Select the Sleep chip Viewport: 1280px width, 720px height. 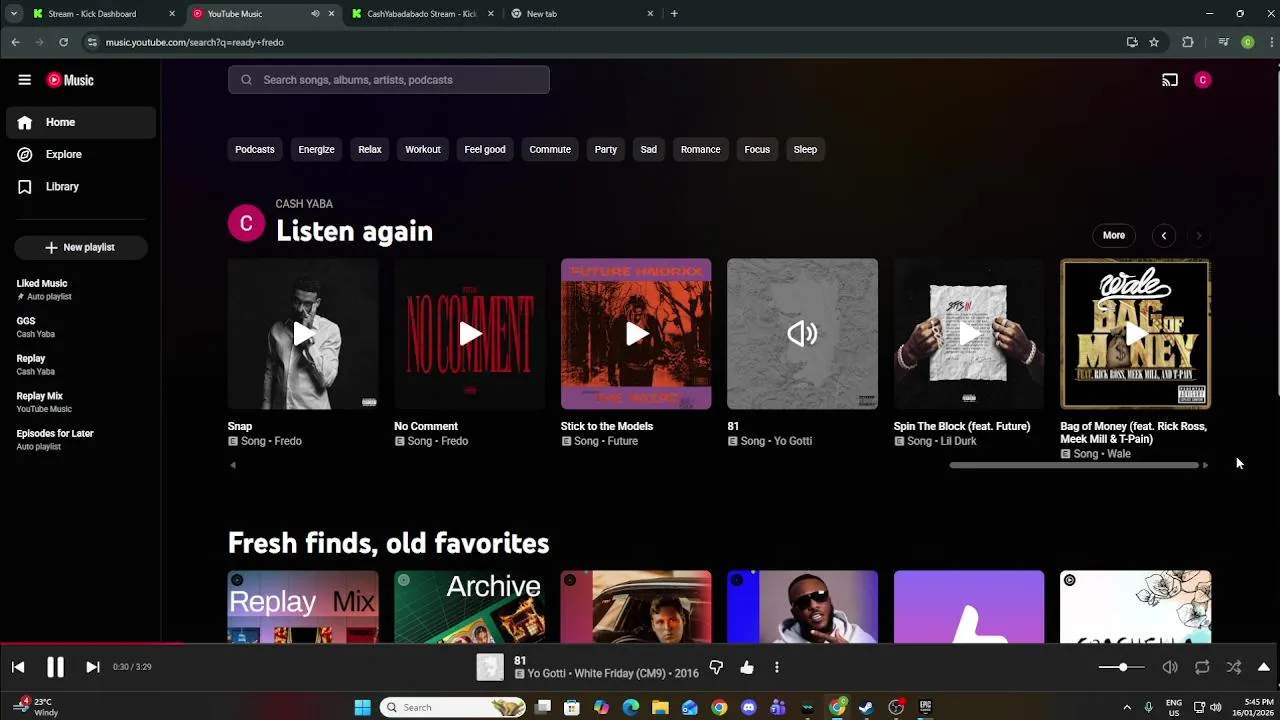[805, 149]
